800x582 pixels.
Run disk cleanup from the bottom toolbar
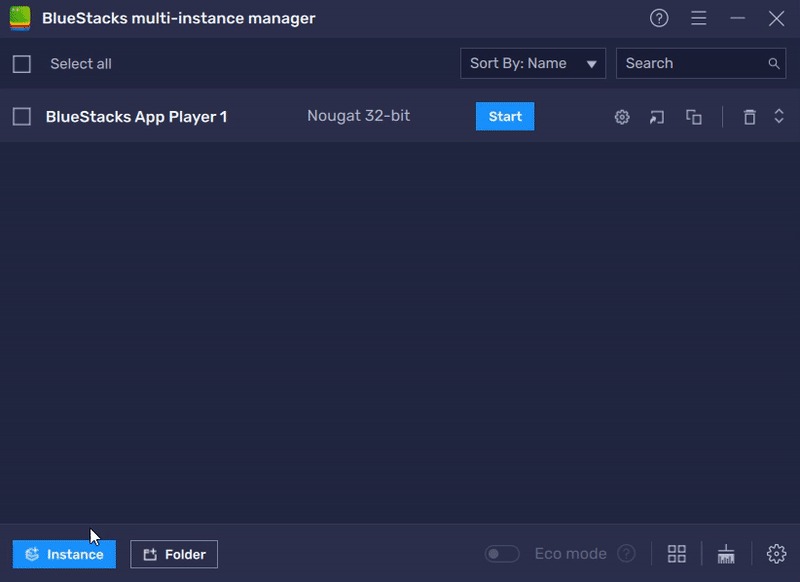pos(727,553)
